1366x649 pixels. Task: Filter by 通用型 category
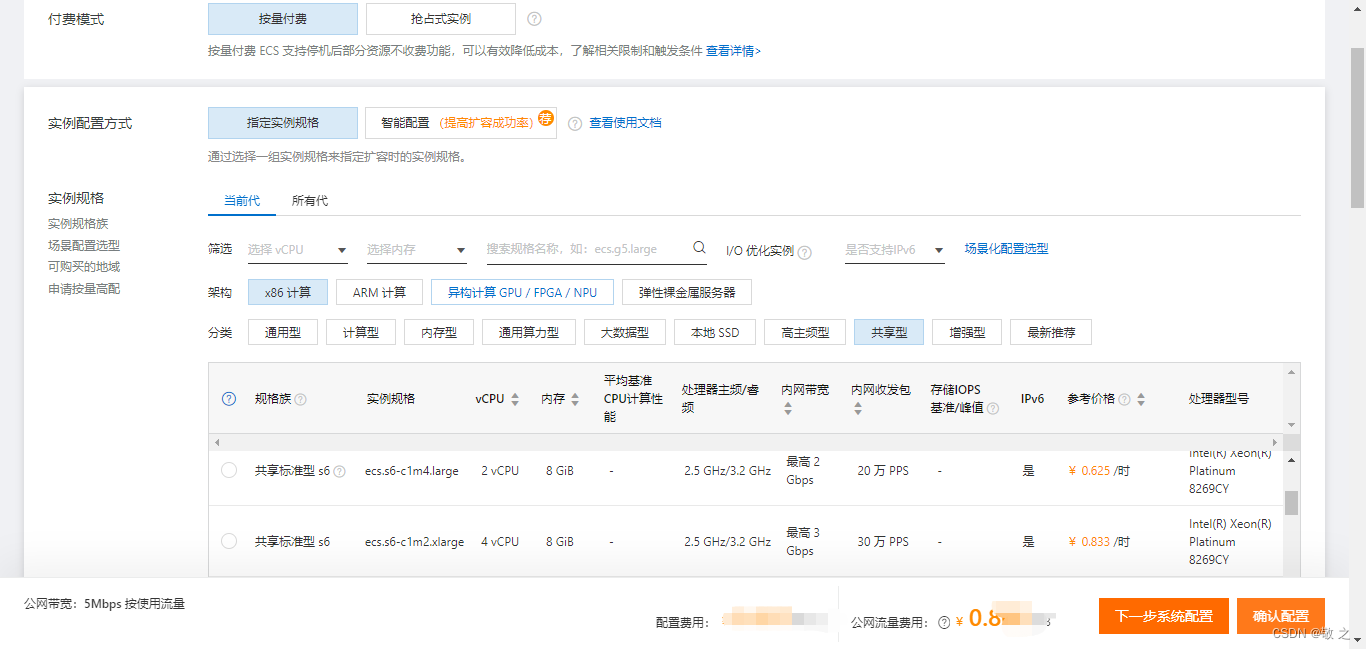coord(283,333)
